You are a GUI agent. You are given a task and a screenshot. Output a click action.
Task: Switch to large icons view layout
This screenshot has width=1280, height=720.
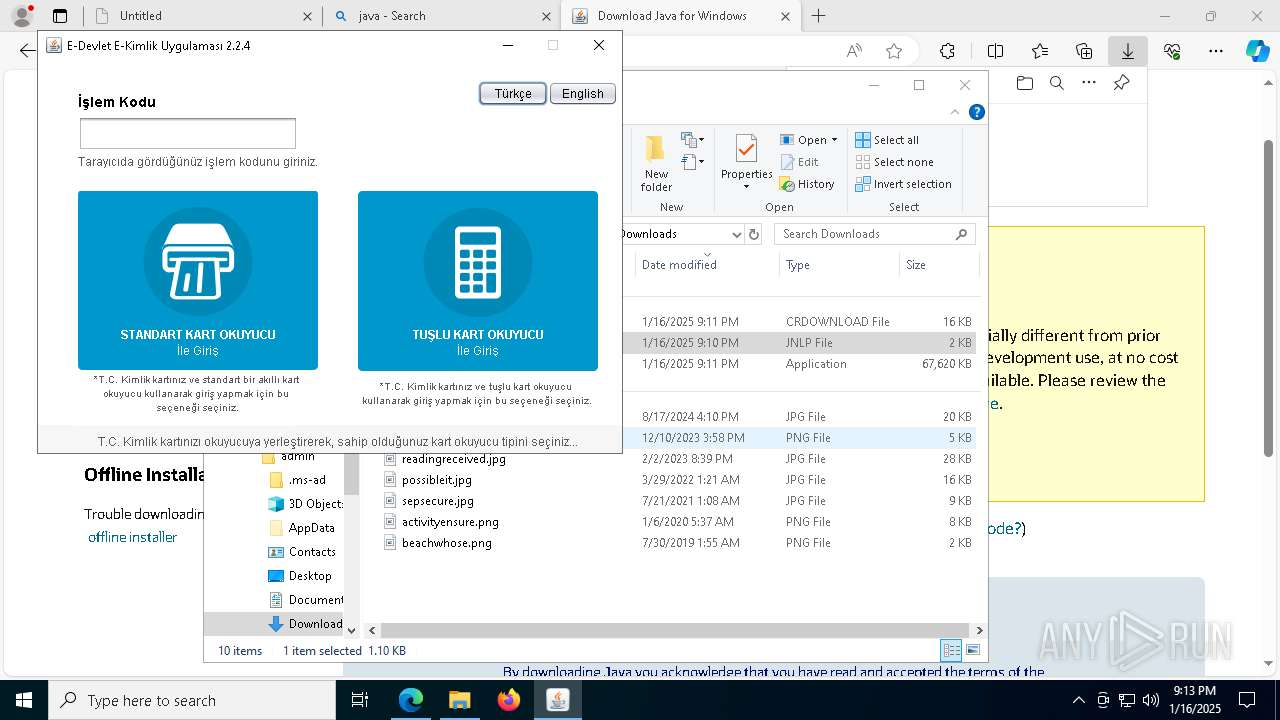972,650
